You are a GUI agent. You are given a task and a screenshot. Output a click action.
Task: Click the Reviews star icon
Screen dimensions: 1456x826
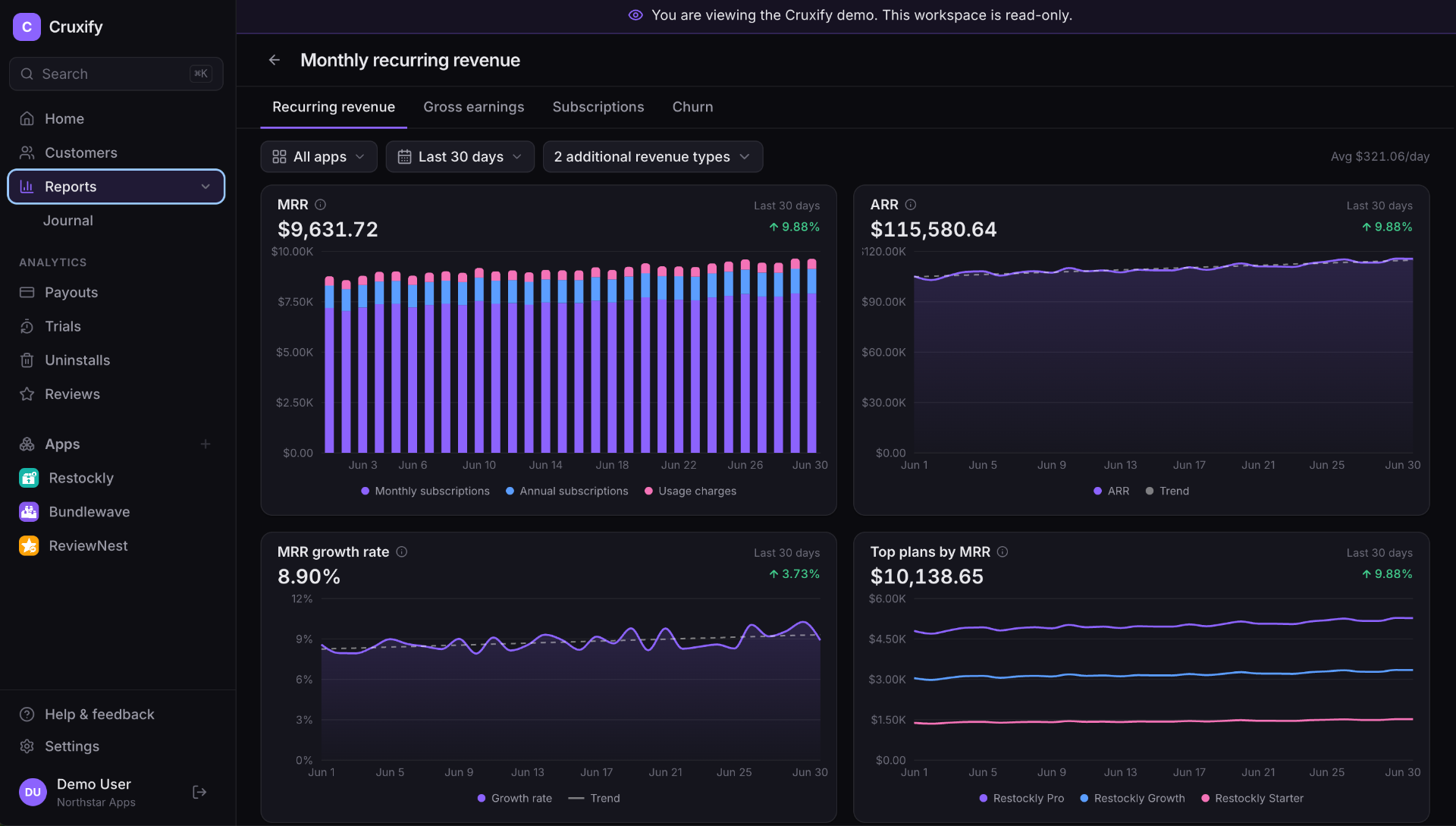pos(27,394)
